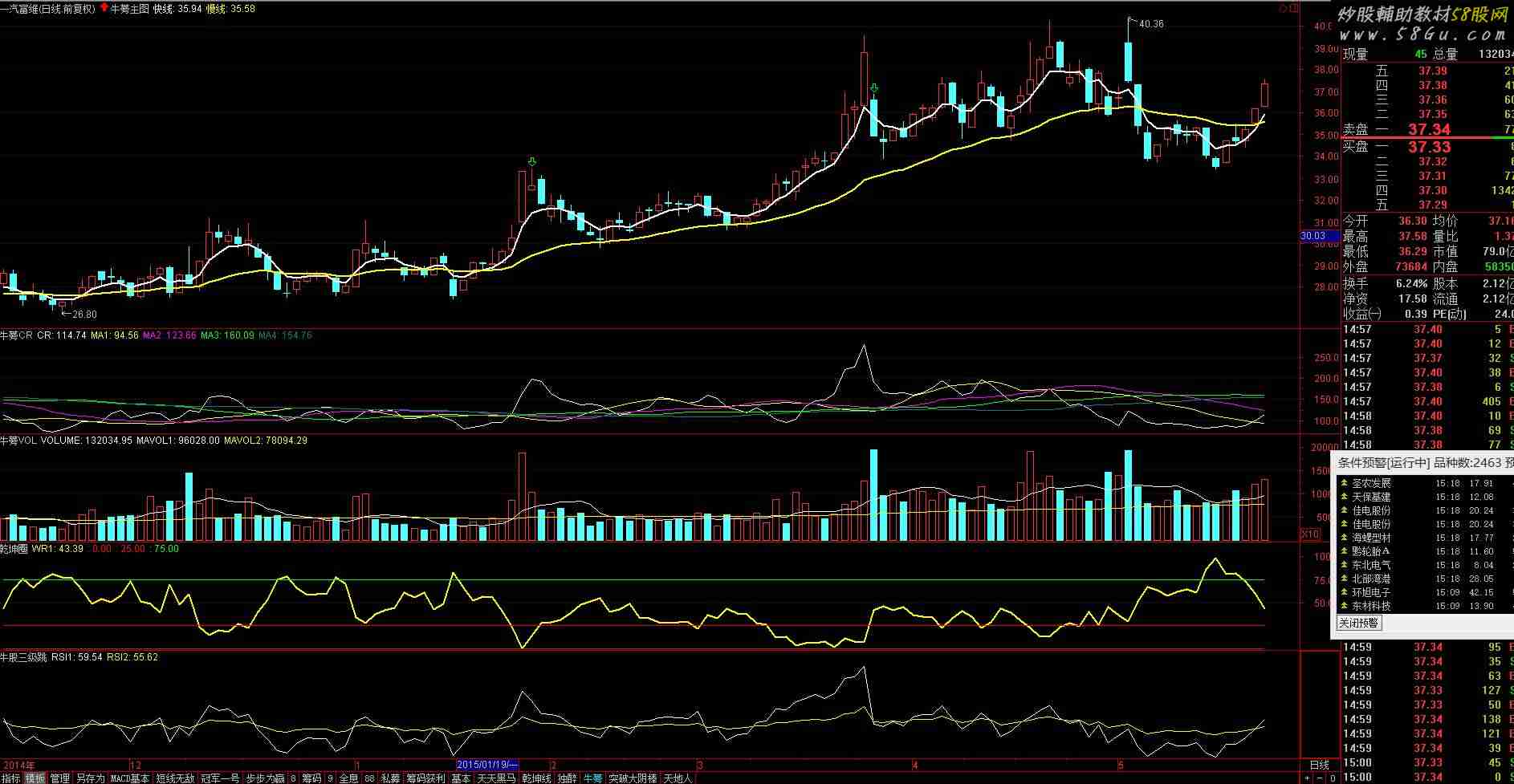Click the 40.36 high price label
The image size is (1514, 784).
click(1151, 24)
